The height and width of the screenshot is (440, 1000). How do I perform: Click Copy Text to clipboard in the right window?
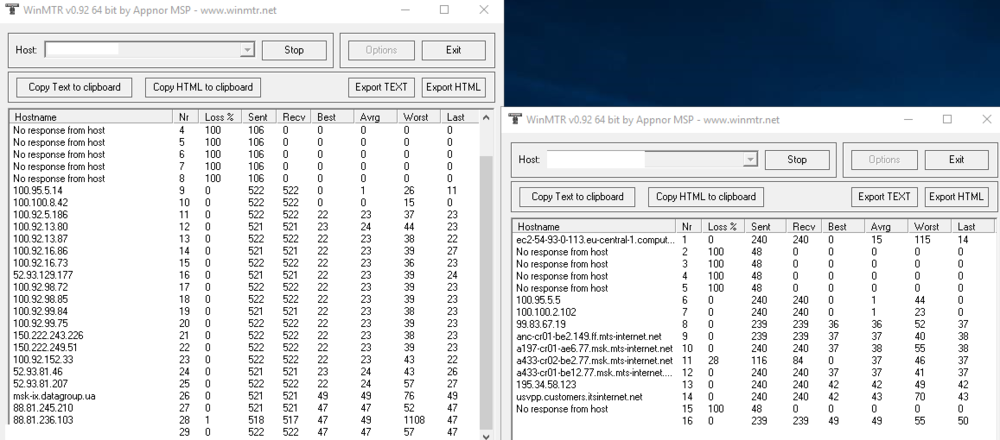[x=578, y=197]
